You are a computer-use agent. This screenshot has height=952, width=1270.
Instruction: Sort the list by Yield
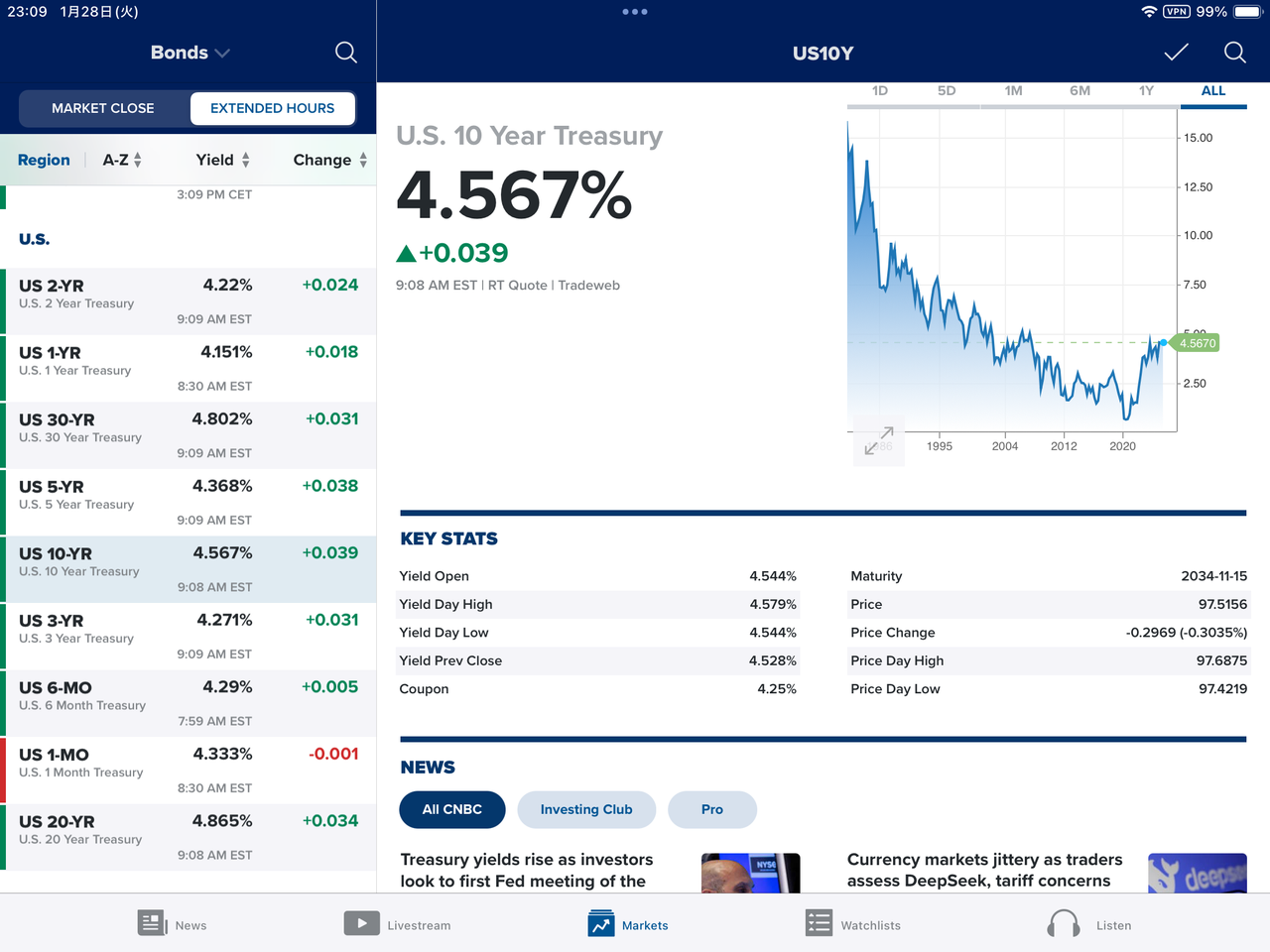pos(222,160)
